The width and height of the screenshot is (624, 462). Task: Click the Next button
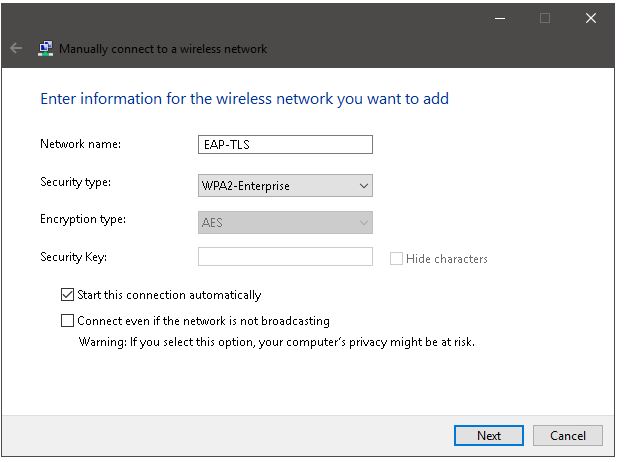point(489,435)
